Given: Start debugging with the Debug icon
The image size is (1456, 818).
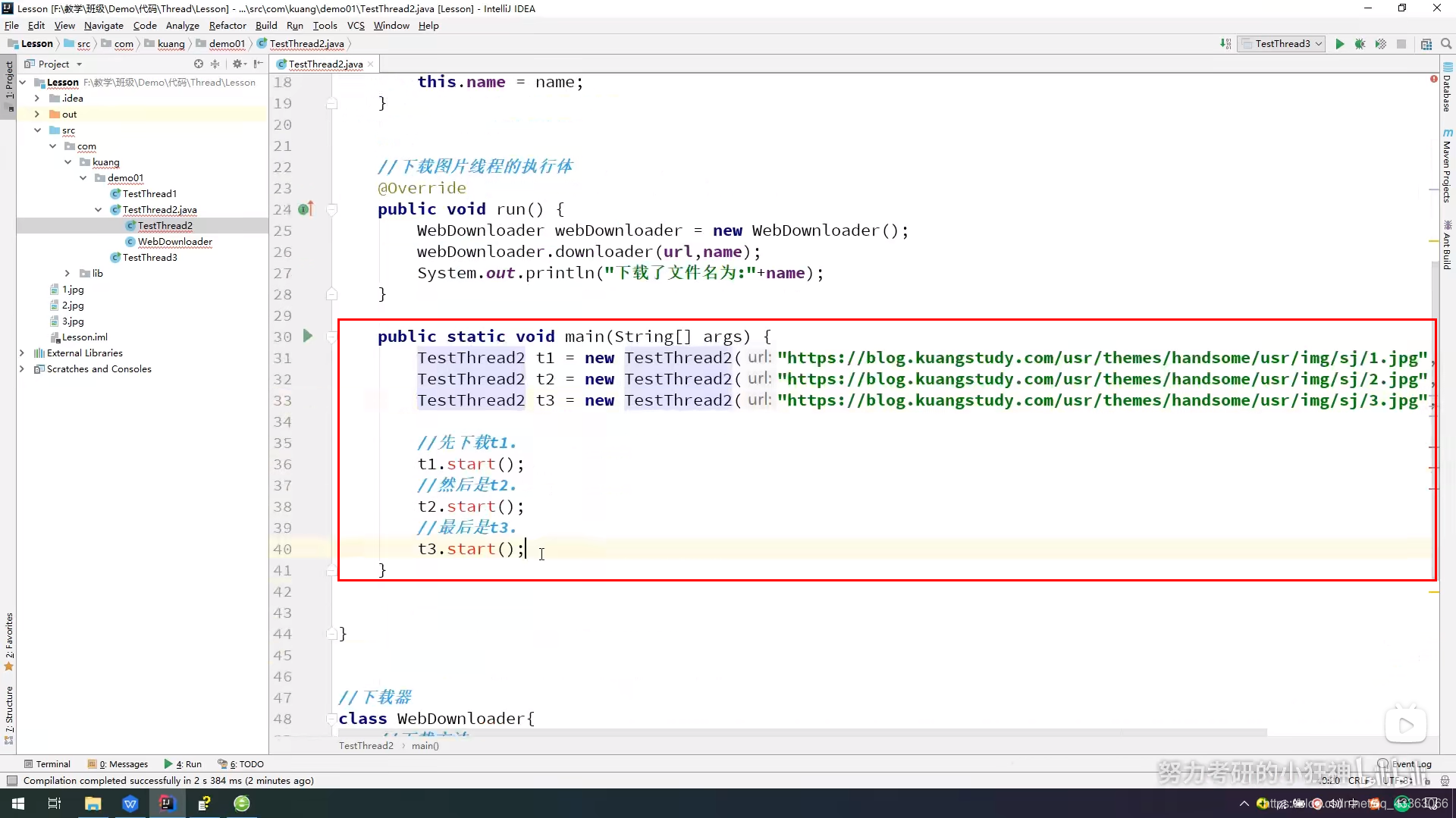Looking at the screenshot, I should 1360,43.
